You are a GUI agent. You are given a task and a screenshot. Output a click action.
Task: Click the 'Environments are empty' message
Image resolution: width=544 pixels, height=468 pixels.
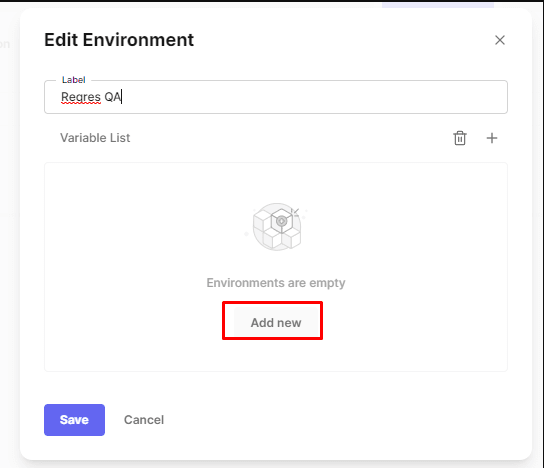pos(276,283)
